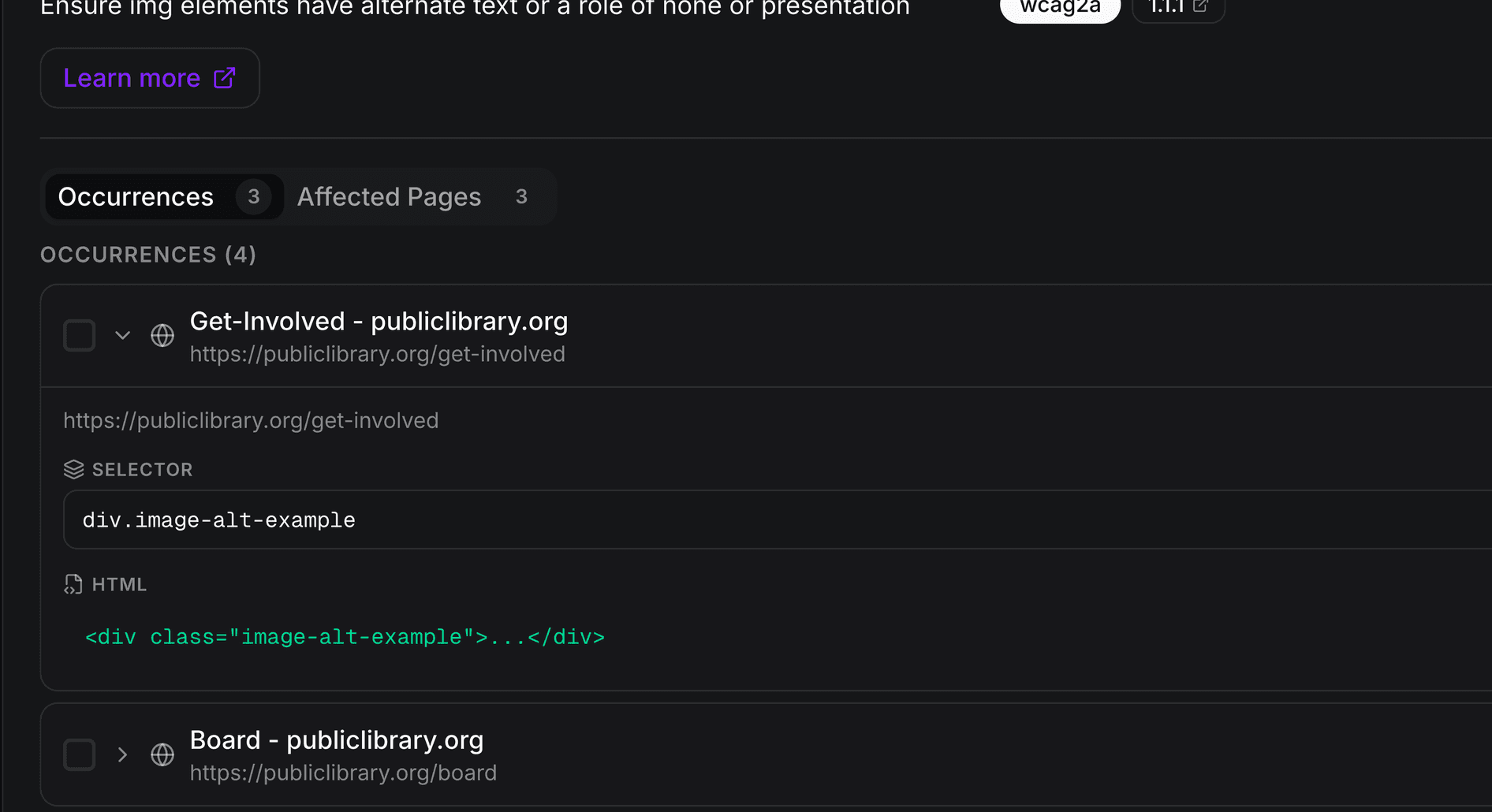Tick the Board occurrence checkbox
This screenshot has height=812, width=1492.
[80, 755]
